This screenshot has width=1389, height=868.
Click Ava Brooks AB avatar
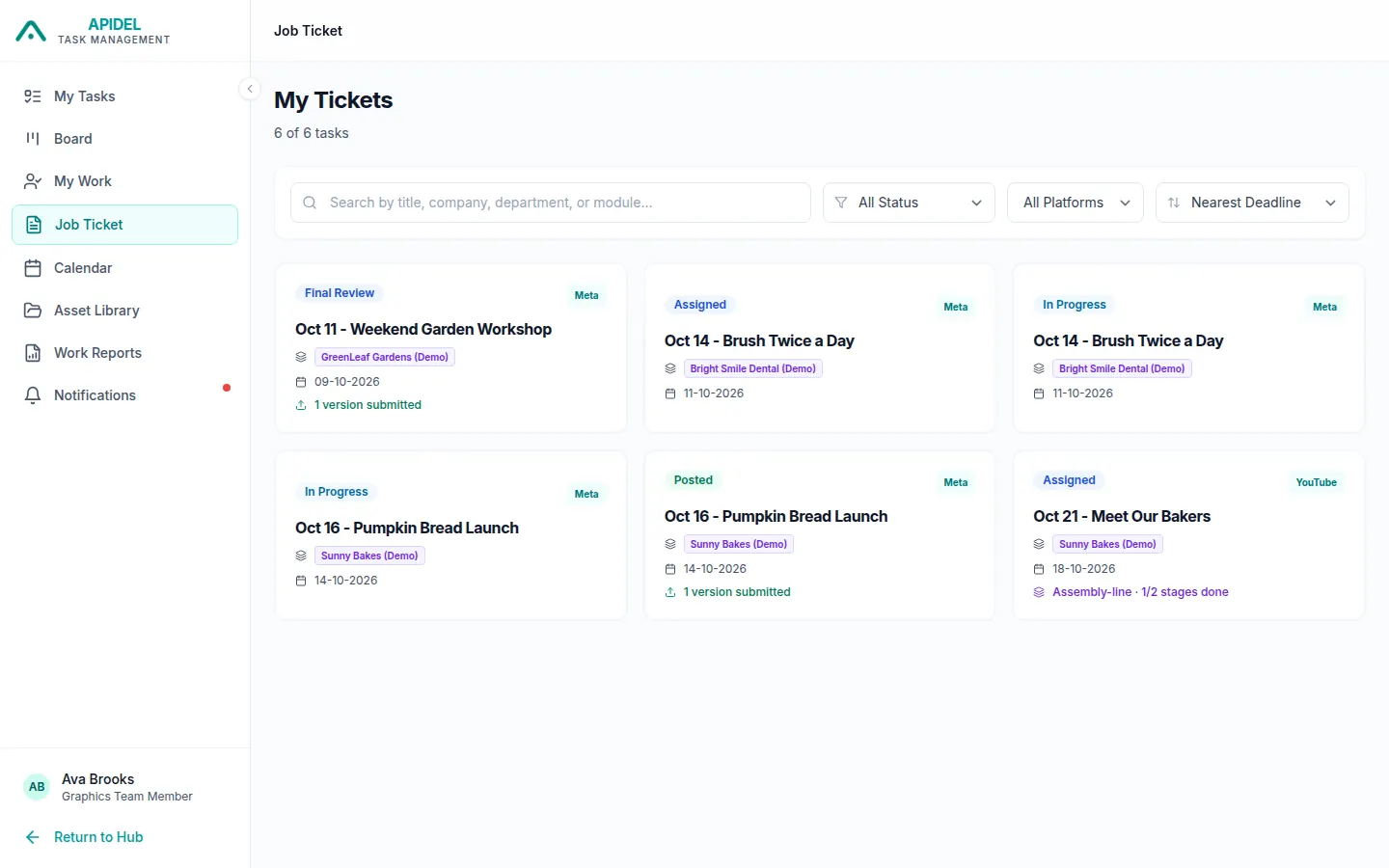click(x=37, y=787)
